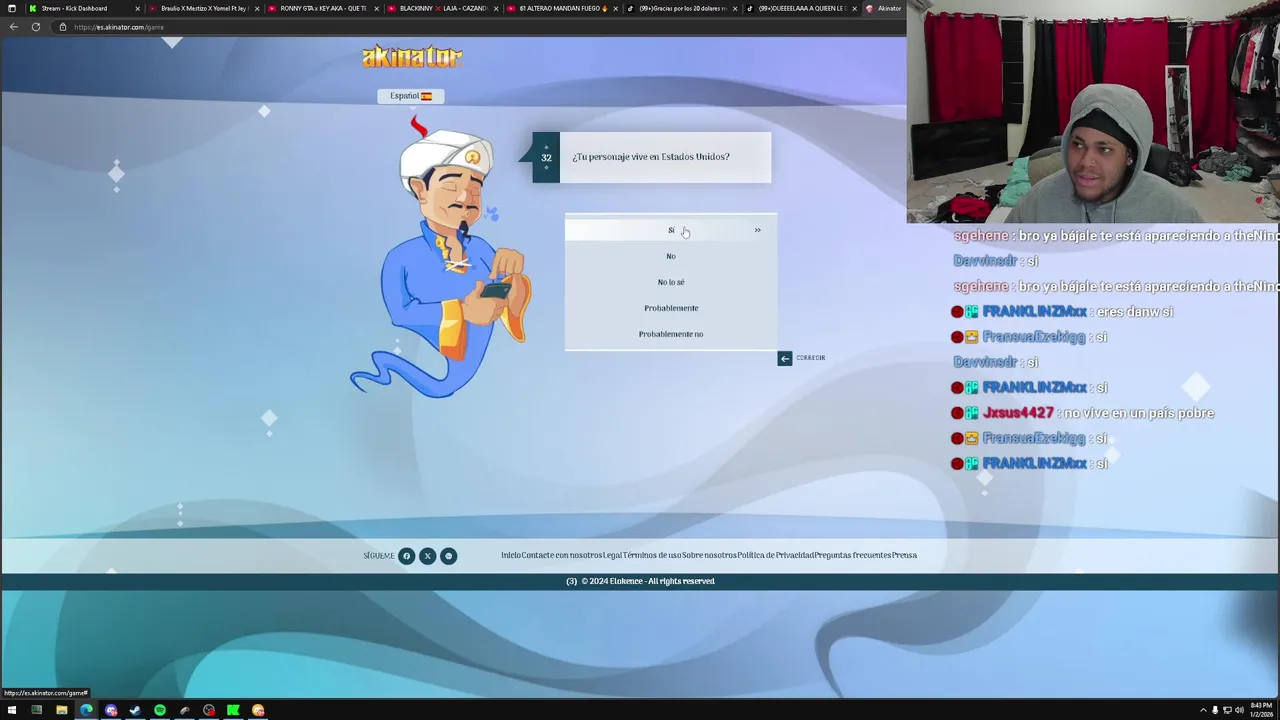
Task: Pick the 'Probablemente' answer
Action: 671,308
